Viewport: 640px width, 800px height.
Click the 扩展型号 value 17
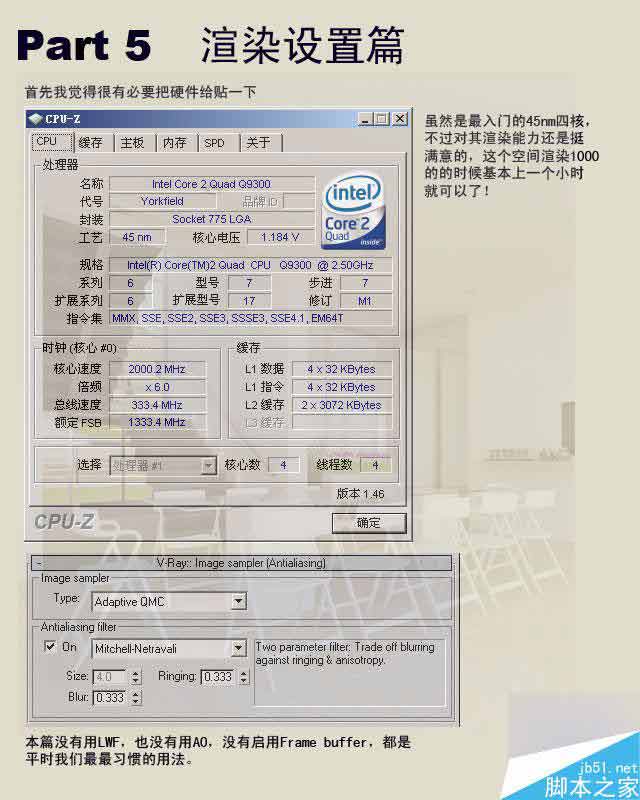250,301
